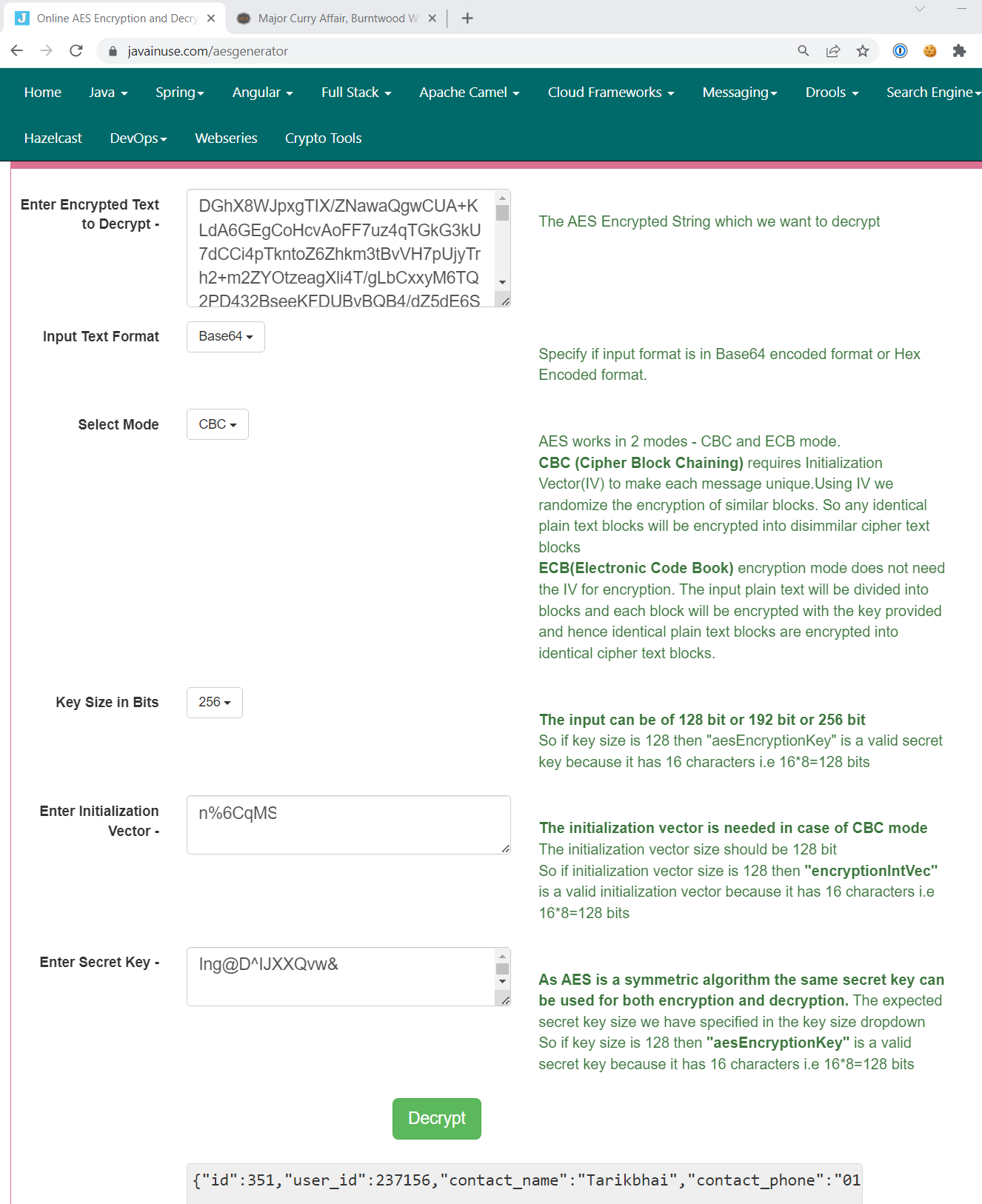This screenshot has height=1204, width=982.
Task: Open the 1Password extension icon
Action: point(900,50)
